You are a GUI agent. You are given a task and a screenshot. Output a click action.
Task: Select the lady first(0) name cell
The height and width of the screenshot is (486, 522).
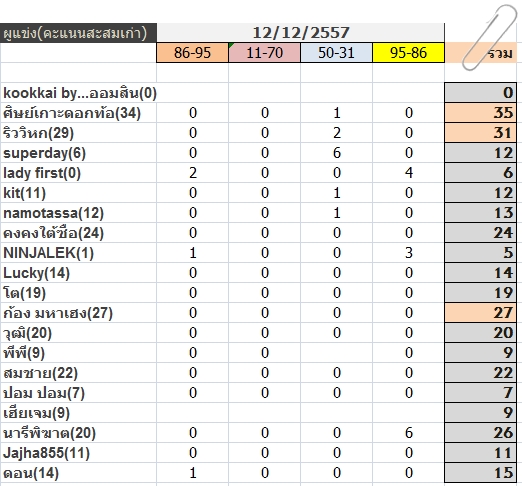(78, 173)
